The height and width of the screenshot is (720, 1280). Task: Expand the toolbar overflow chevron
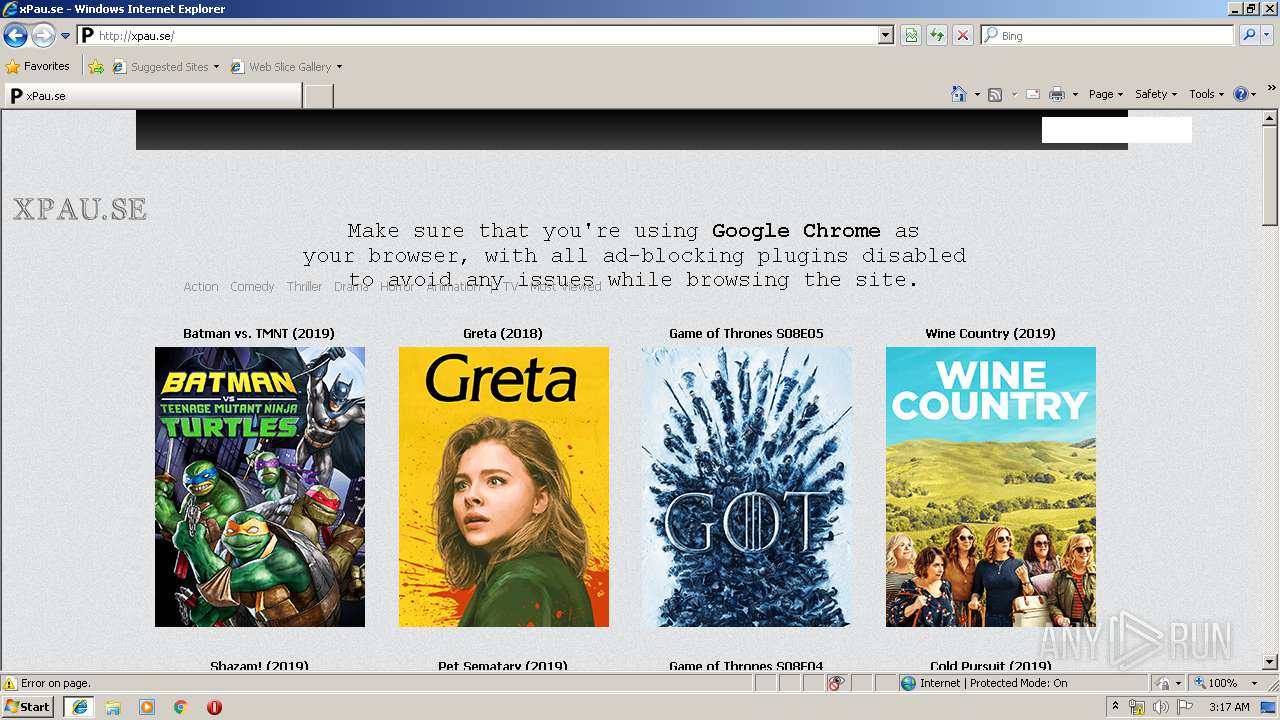coord(1272,90)
